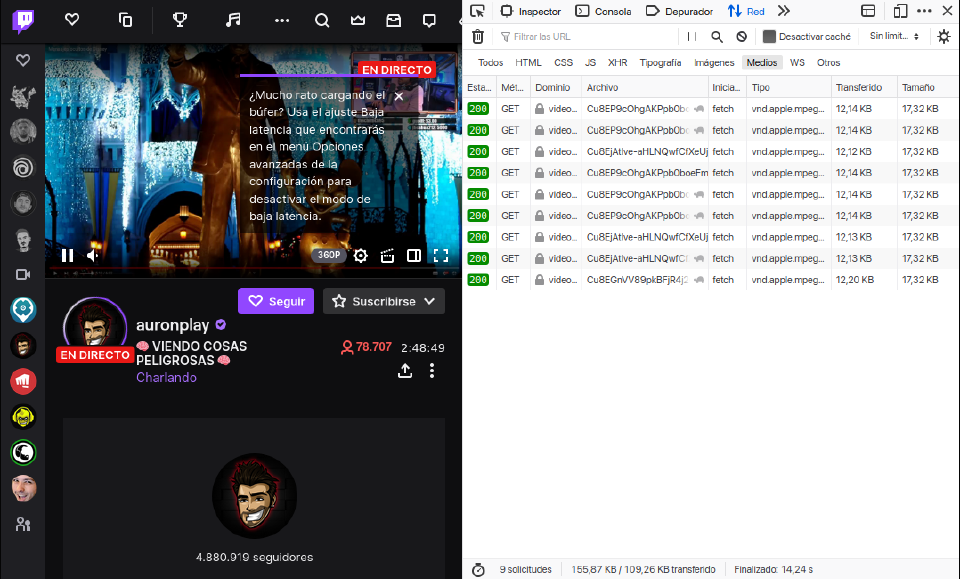Mute the stream volume
The height and width of the screenshot is (579, 960).
93,255
